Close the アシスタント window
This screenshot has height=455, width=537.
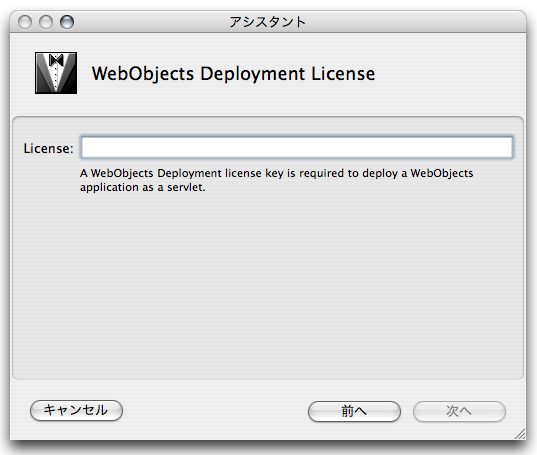[x=25, y=22]
